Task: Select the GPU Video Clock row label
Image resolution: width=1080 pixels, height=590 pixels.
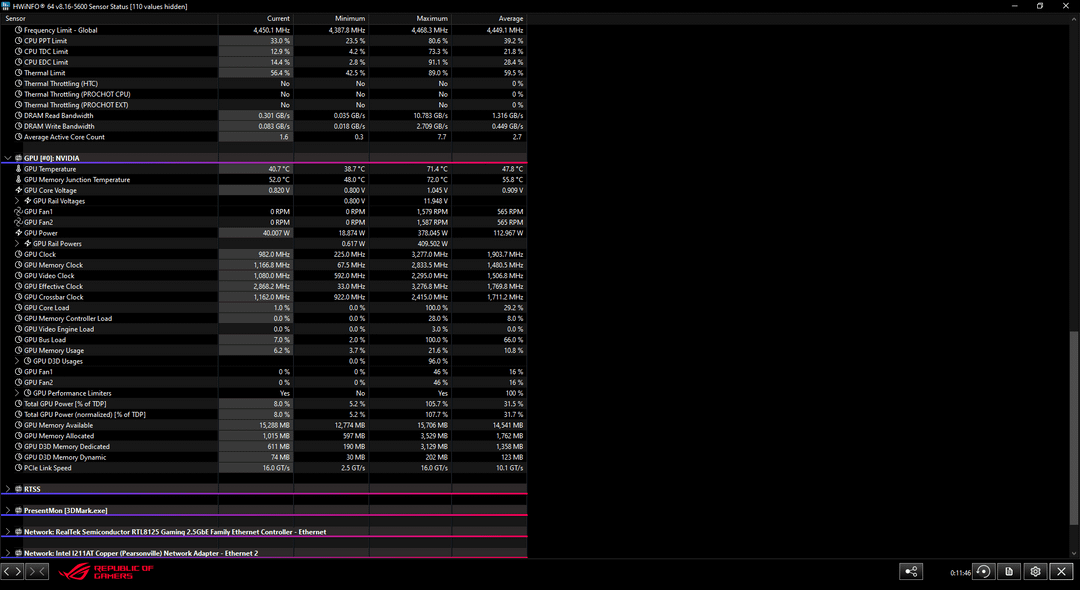Action: (x=49, y=275)
